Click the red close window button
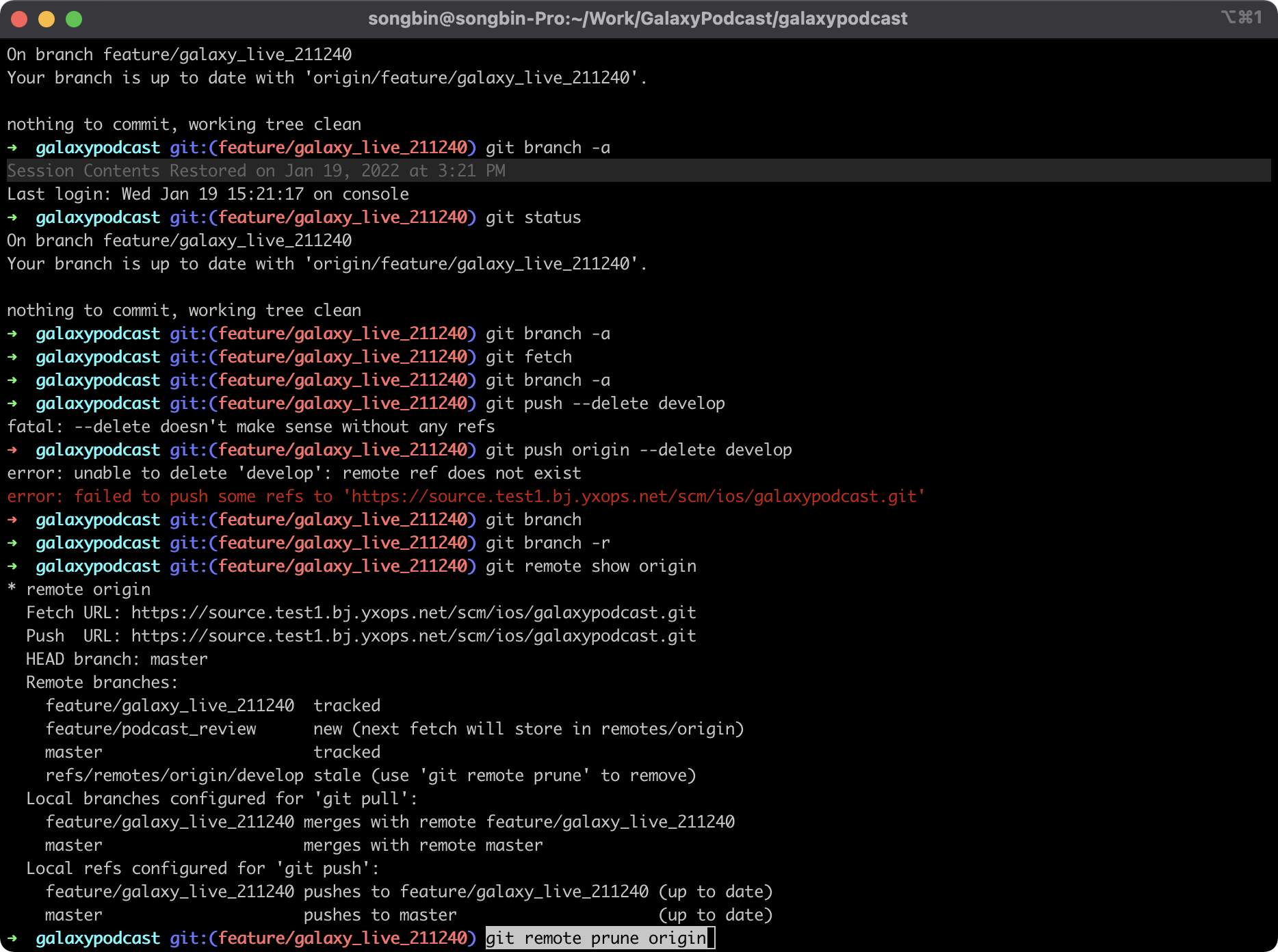The height and width of the screenshot is (952, 1278). [19, 19]
